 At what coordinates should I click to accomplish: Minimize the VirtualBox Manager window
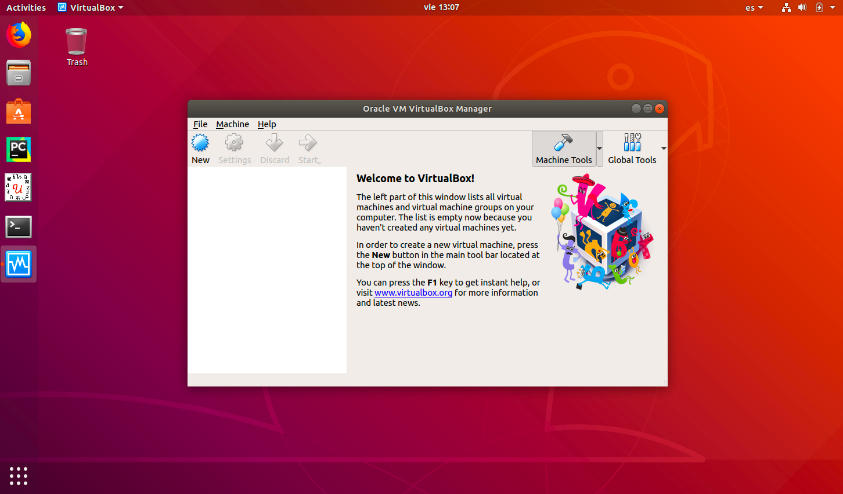pyautogui.click(x=636, y=109)
